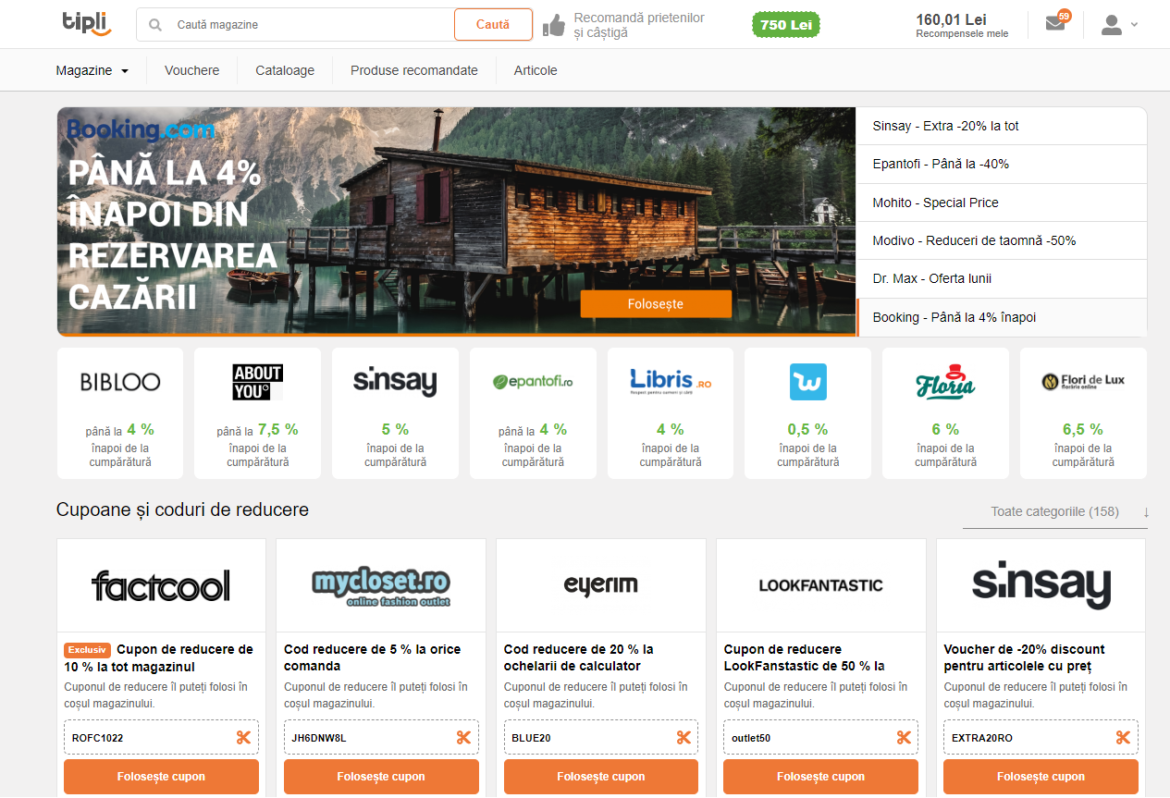Open Cod reducere de 5 % title
This screenshot has height=798, width=1170.
pyautogui.click(x=372, y=658)
